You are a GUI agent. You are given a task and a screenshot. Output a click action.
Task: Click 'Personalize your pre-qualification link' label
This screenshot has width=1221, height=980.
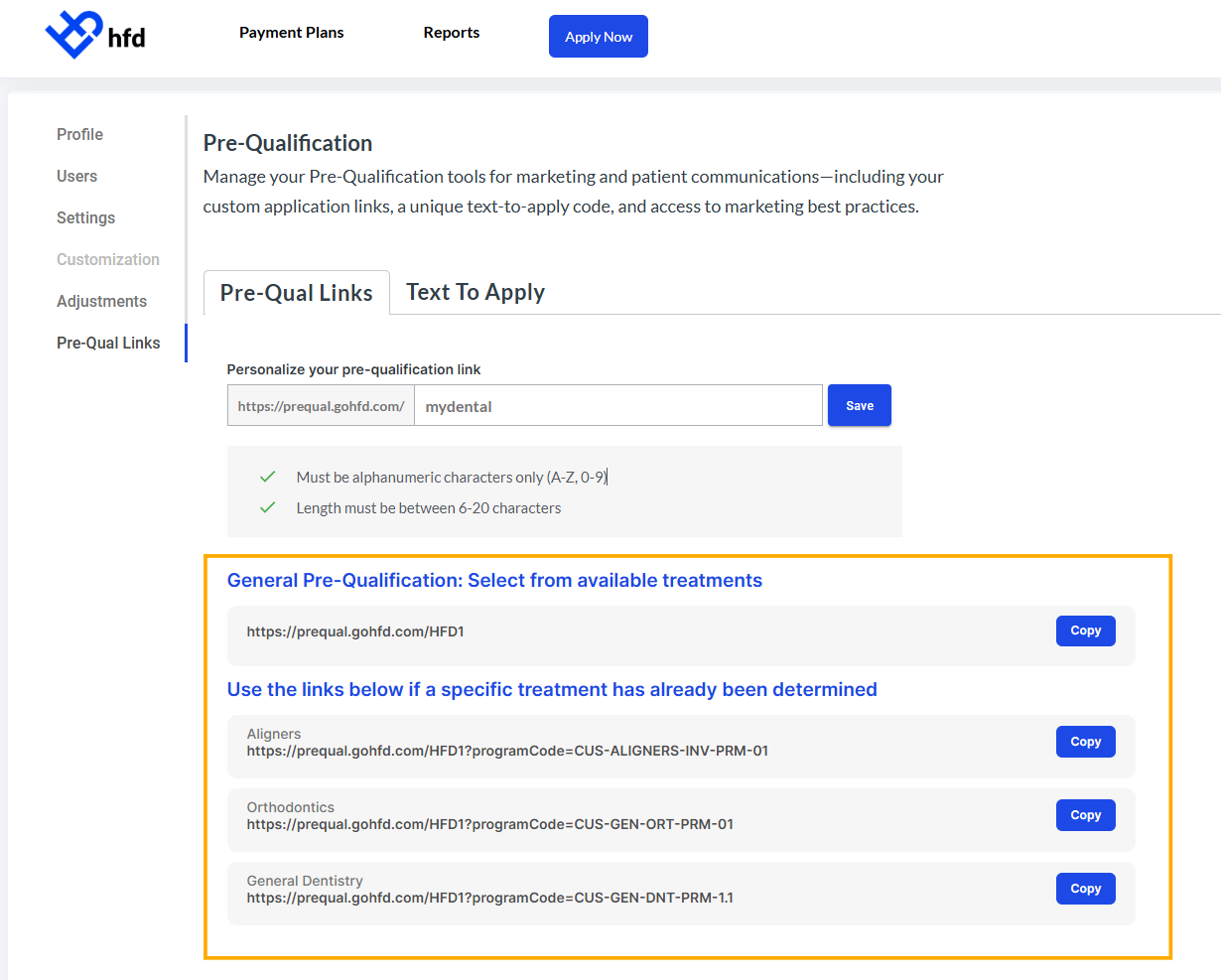[x=353, y=369]
